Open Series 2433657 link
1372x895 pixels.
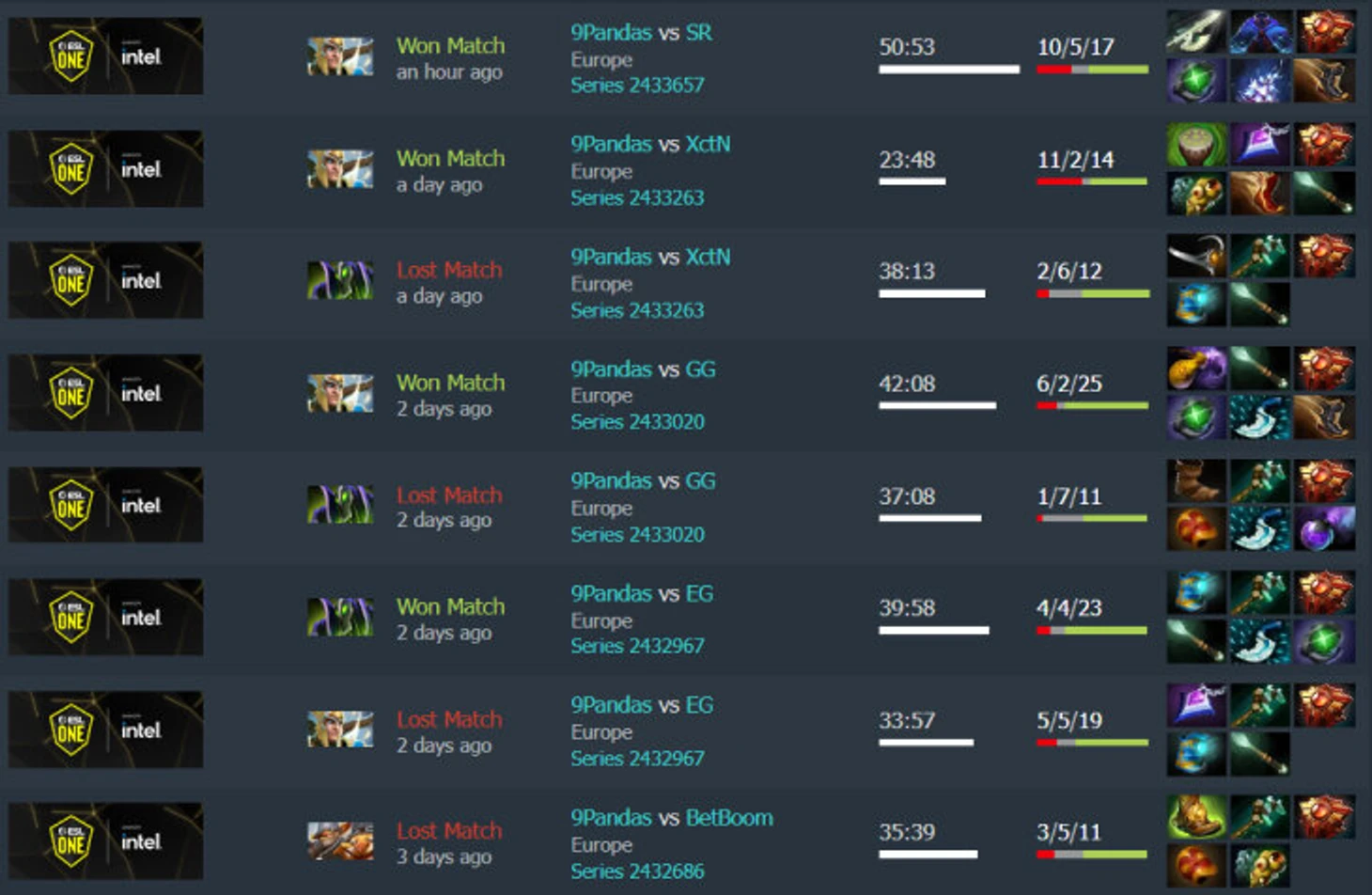pos(637,85)
